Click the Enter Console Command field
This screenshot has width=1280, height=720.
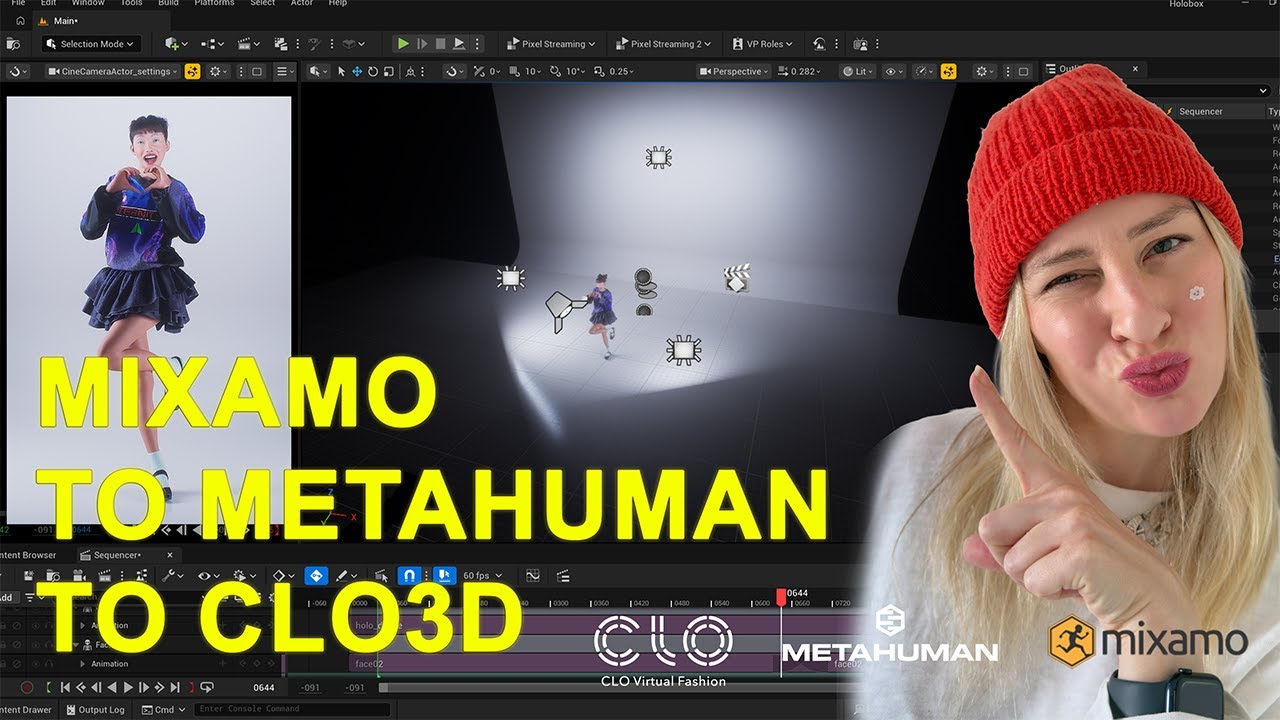tap(292, 710)
